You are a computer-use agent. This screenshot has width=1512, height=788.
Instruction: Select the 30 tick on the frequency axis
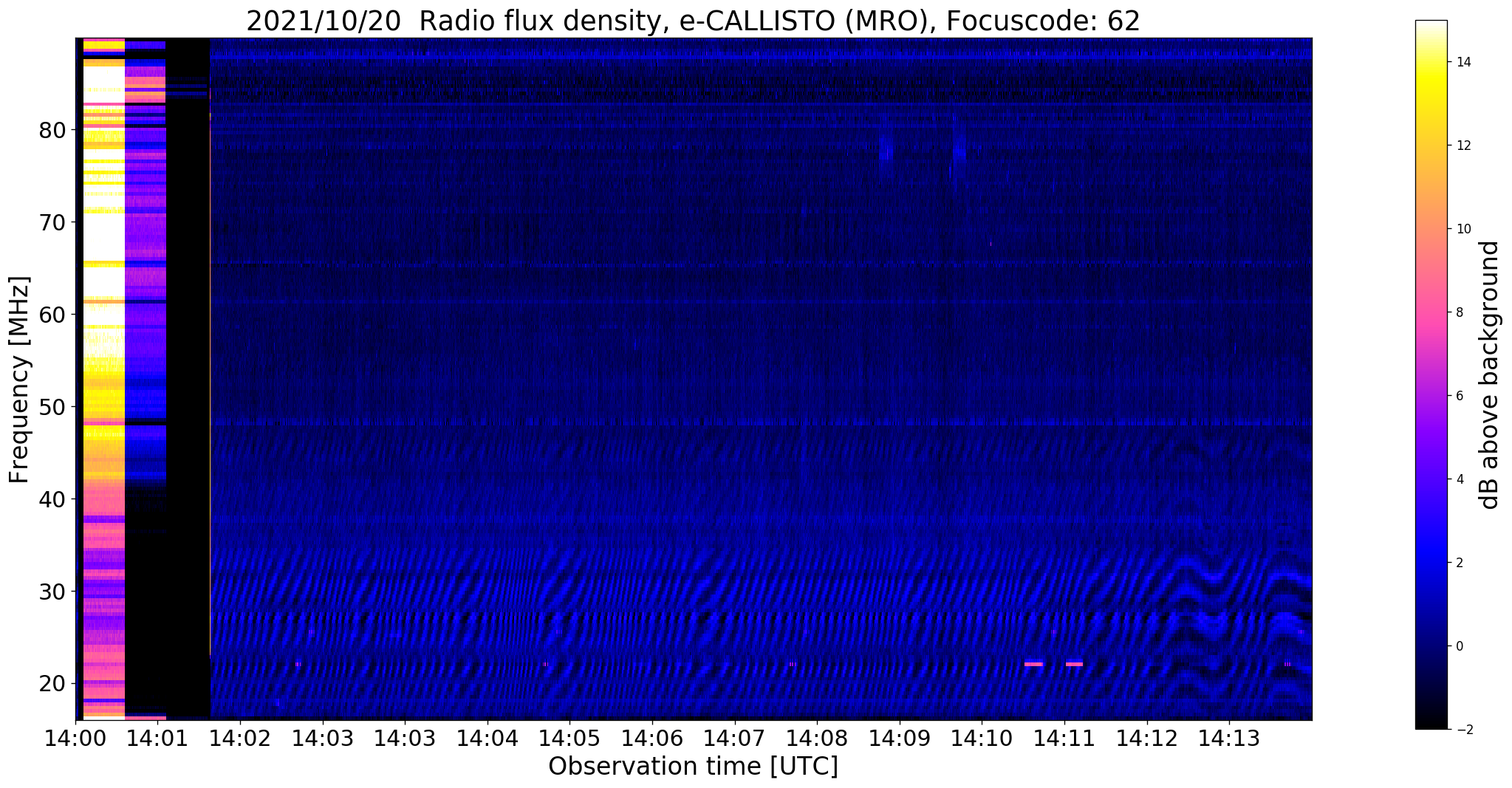click(x=53, y=592)
